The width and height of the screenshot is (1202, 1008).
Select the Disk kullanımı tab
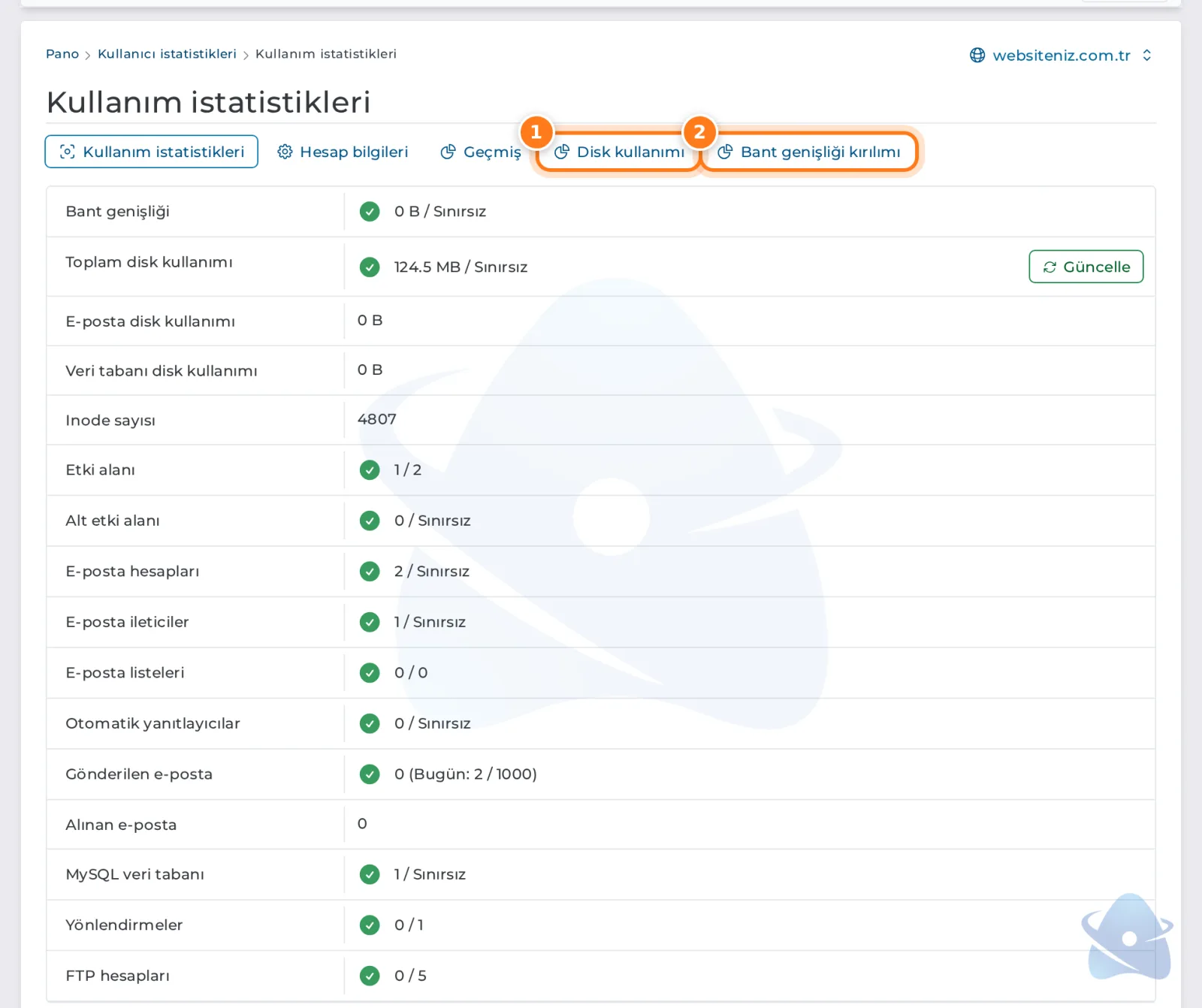click(x=620, y=152)
